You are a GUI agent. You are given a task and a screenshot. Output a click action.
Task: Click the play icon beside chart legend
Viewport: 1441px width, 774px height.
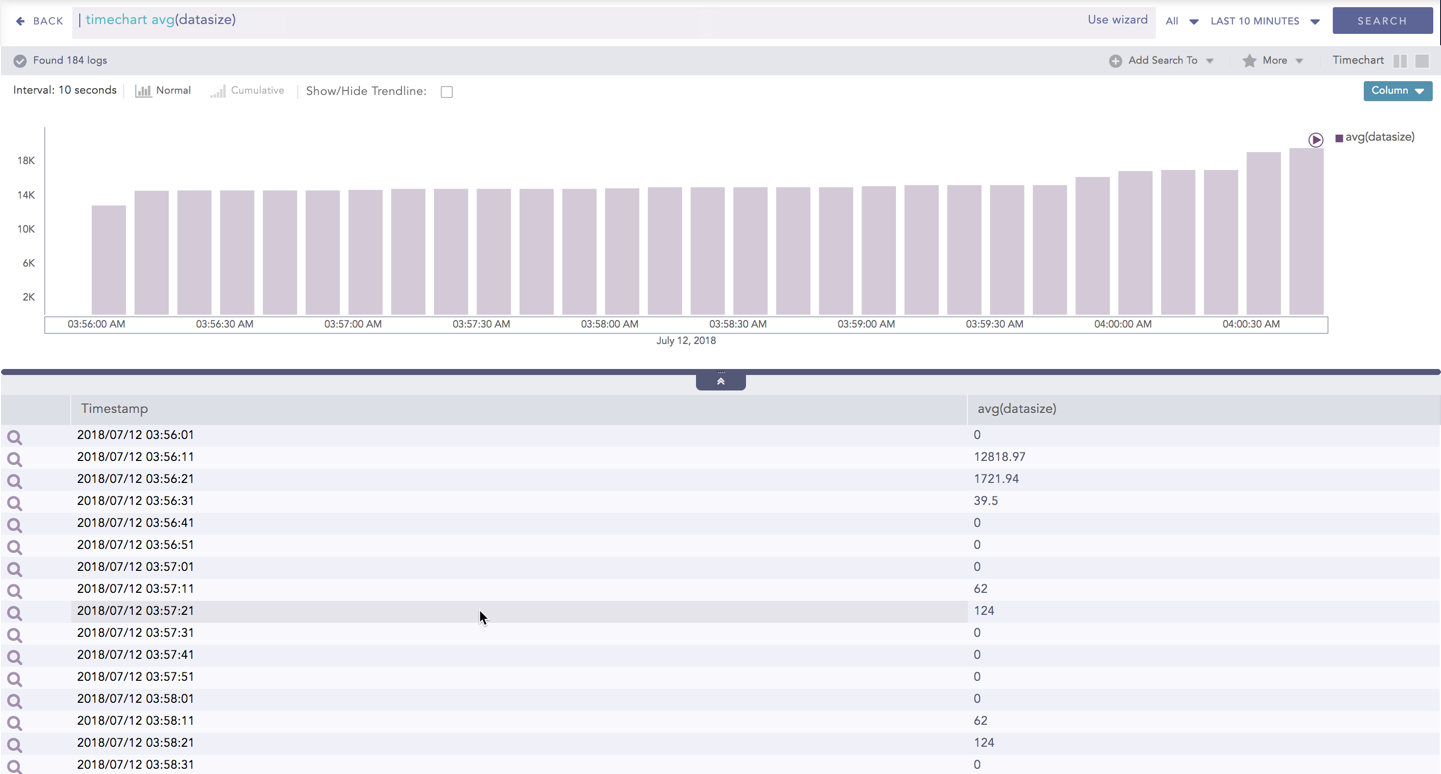coord(1316,140)
